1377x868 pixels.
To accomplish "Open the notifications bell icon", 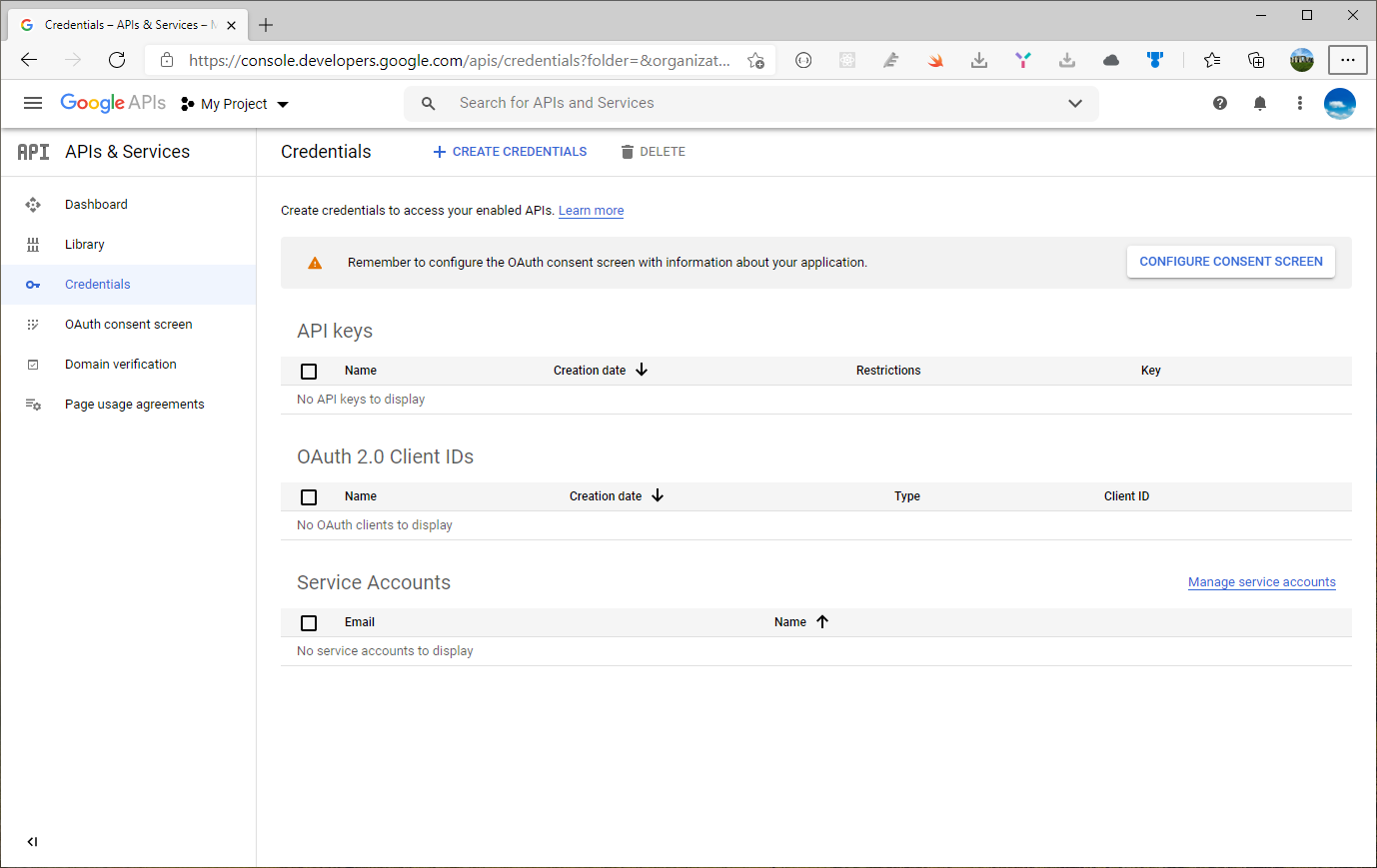I will pyautogui.click(x=1259, y=103).
